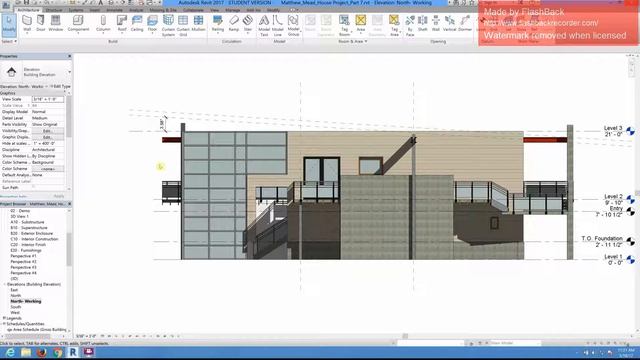Collapse the Graphics properties section

click(x=65, y=93)
